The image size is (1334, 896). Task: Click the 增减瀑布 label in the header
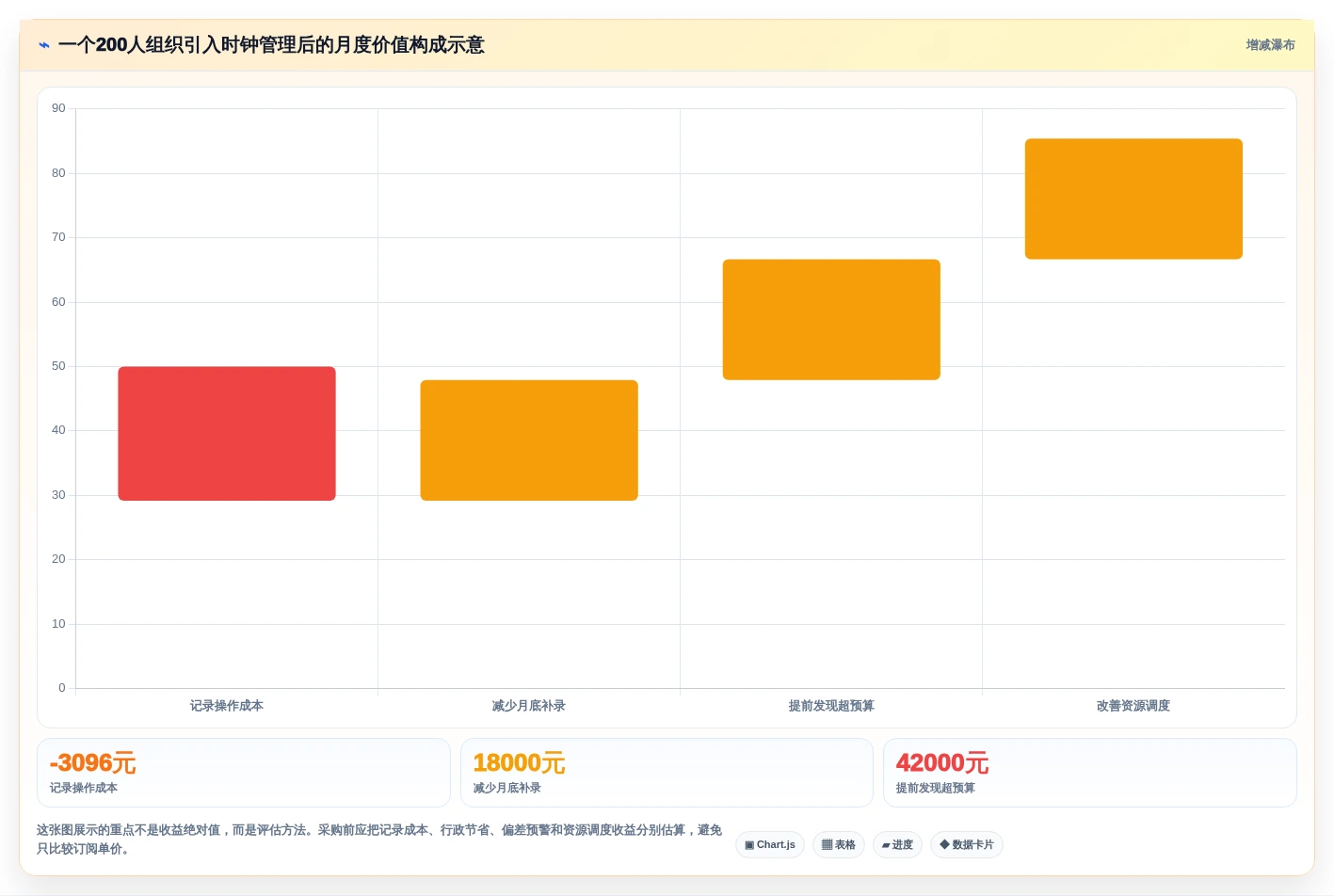[1270, 45]
